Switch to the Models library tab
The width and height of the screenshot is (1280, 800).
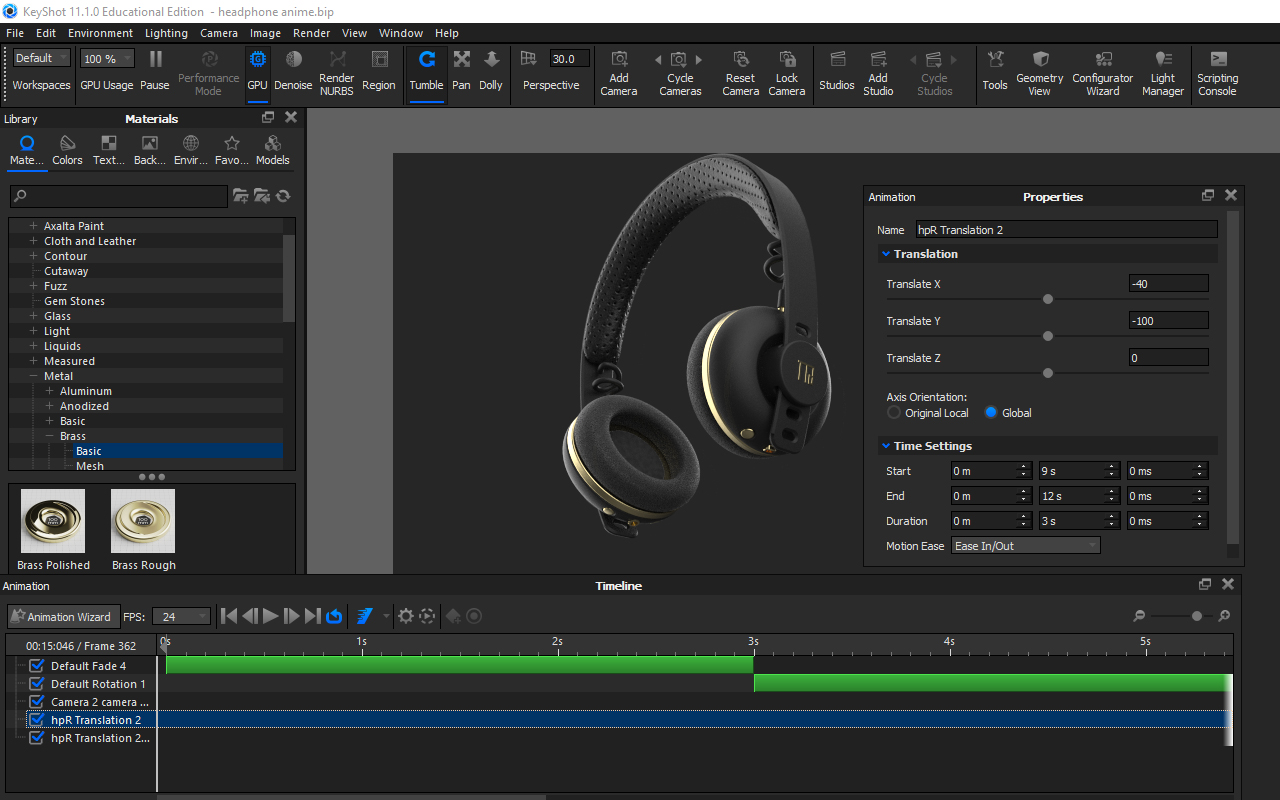(272, 151)
